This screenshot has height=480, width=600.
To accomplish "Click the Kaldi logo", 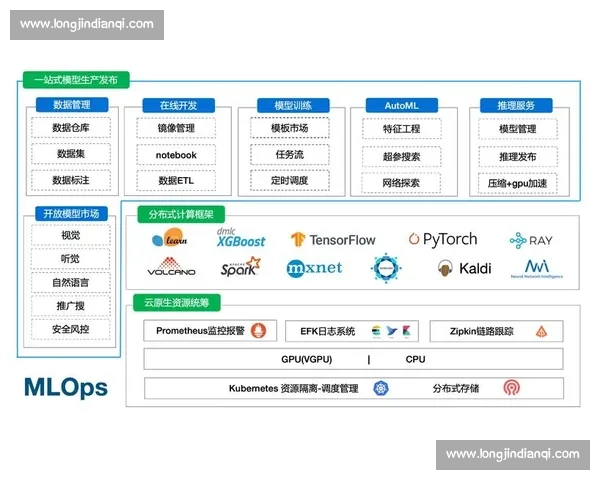I will point(464,268).
